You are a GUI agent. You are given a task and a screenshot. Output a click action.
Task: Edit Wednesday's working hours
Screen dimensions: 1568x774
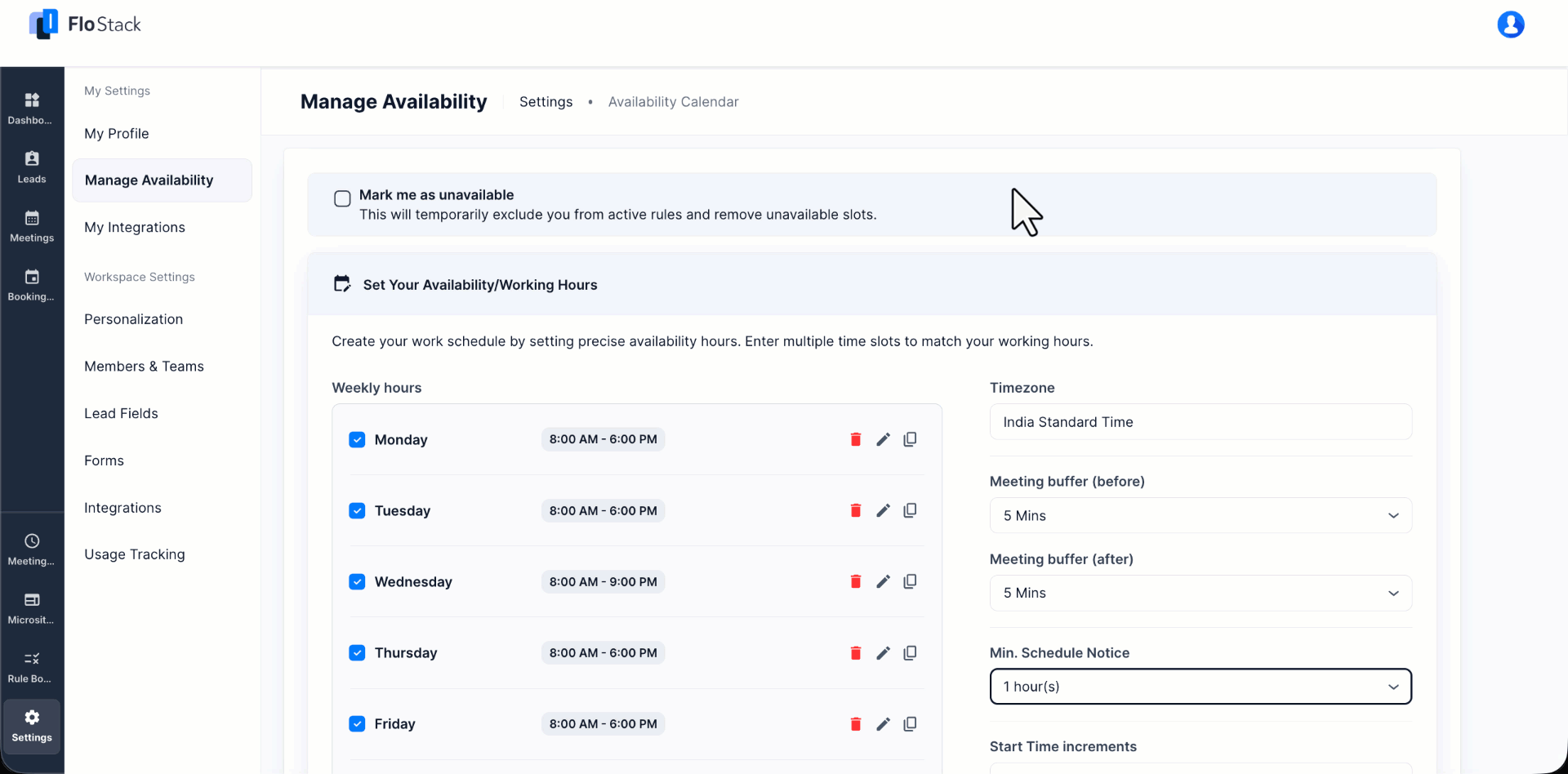(883, 581)
